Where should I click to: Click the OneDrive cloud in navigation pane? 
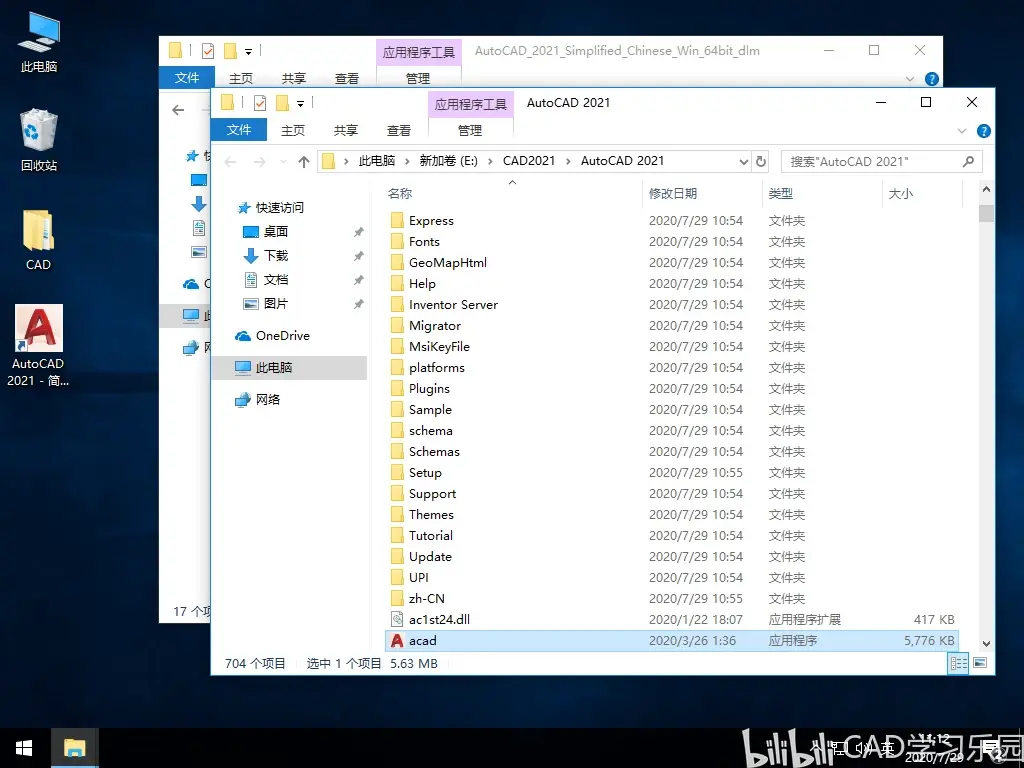(x=243, y=336)
